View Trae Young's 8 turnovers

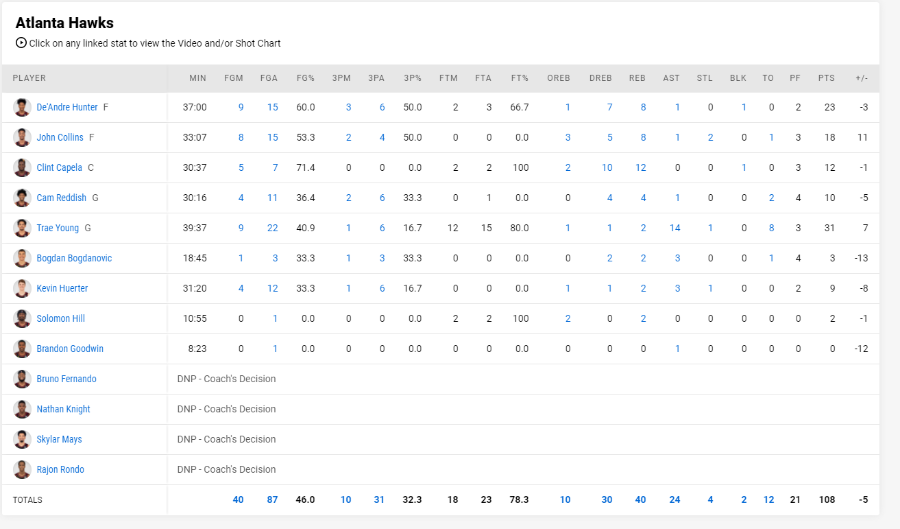771,228
